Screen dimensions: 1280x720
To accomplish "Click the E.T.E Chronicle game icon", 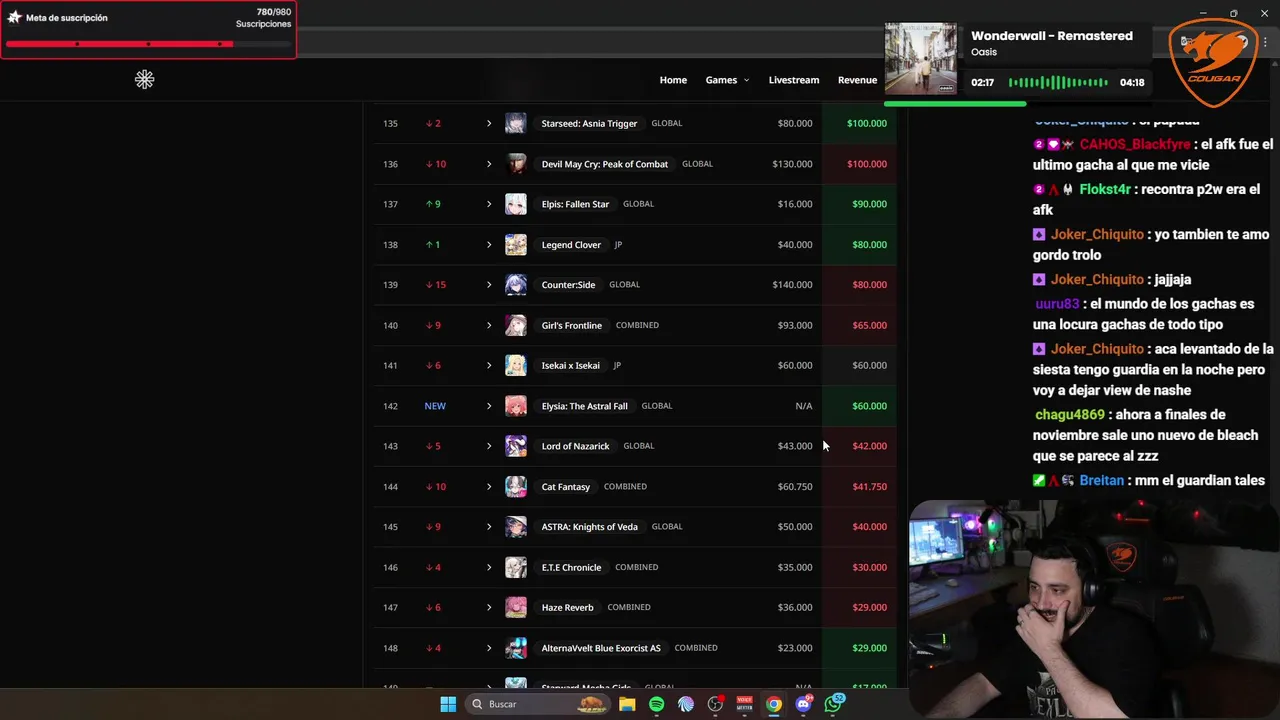I will click(x=516, y=567).
